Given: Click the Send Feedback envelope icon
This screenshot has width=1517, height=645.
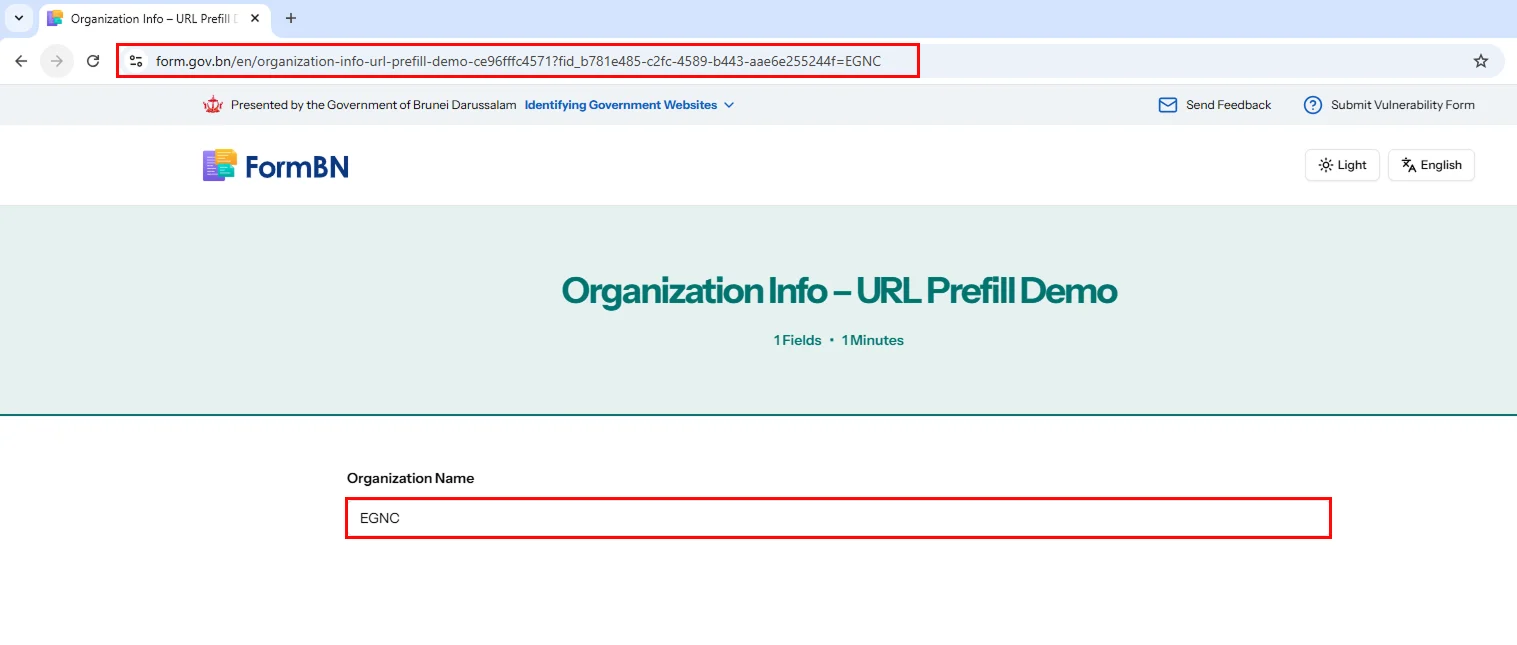Looking at the screenshot, I should tap(1167, 105).
